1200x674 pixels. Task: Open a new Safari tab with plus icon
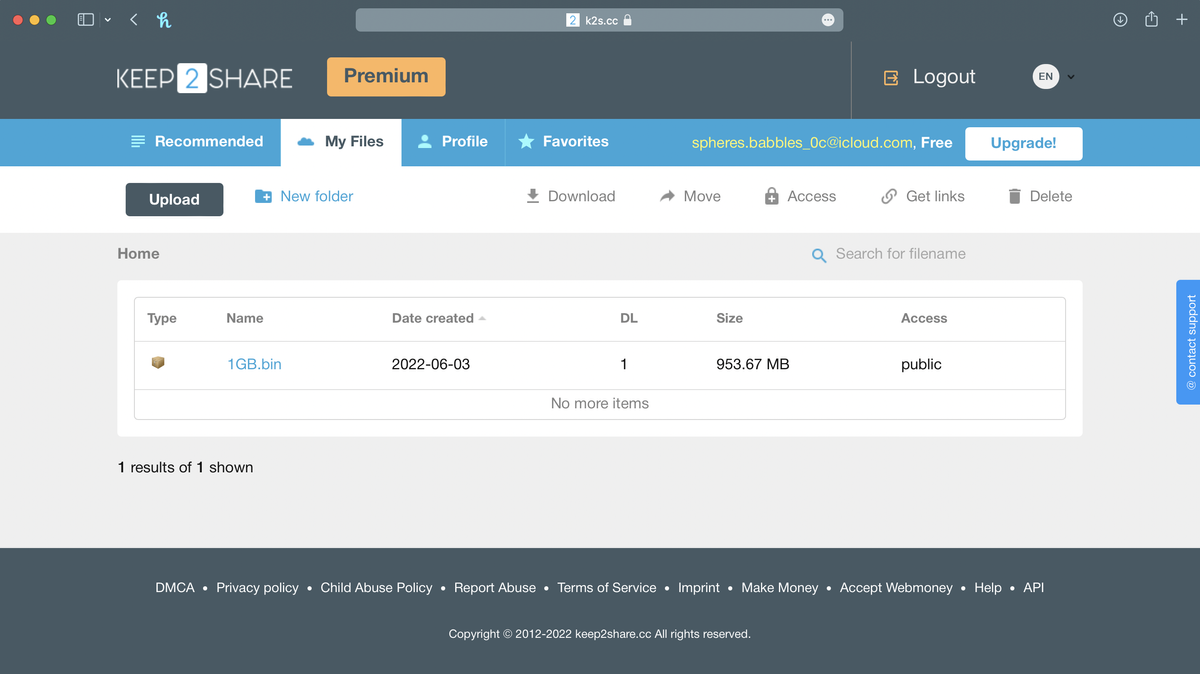click(1181, 20)
